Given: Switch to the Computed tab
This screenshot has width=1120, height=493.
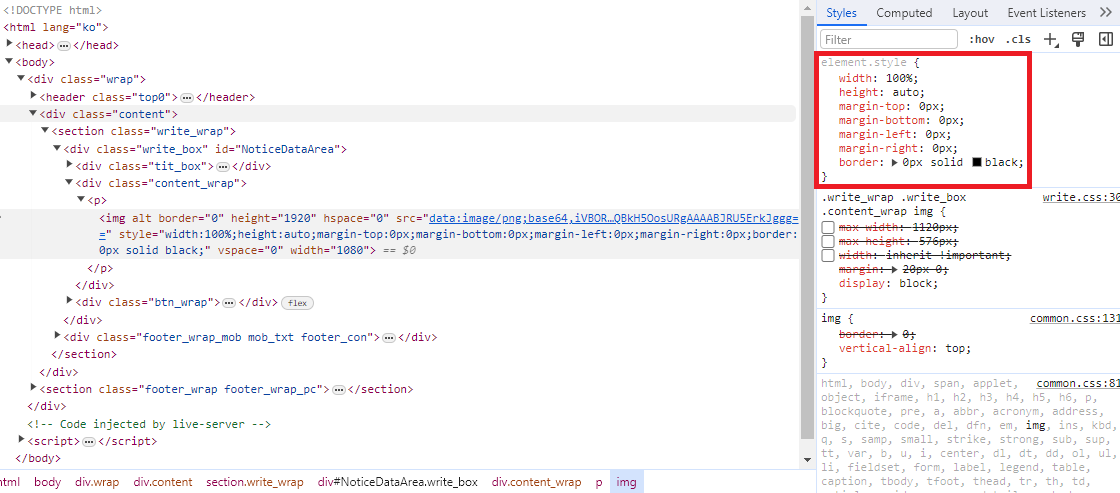Looking at the screenshot, I should [904, 13].
